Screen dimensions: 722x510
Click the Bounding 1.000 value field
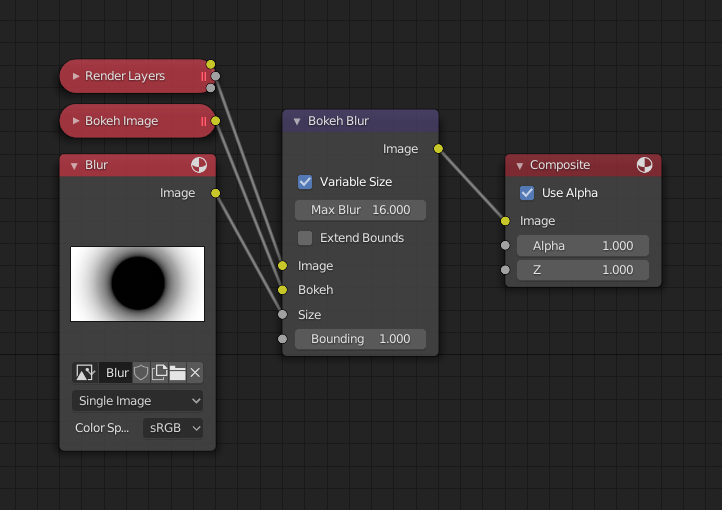[360, 339]
